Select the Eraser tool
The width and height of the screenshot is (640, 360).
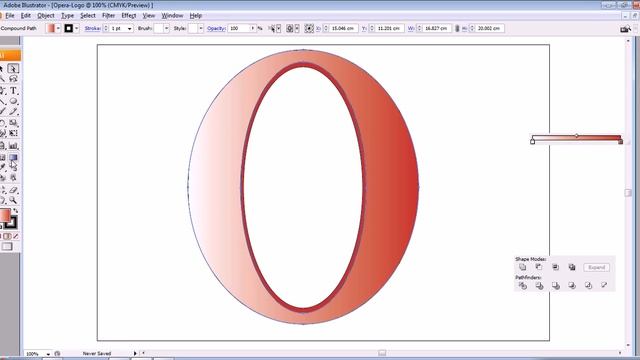(13, 190)
